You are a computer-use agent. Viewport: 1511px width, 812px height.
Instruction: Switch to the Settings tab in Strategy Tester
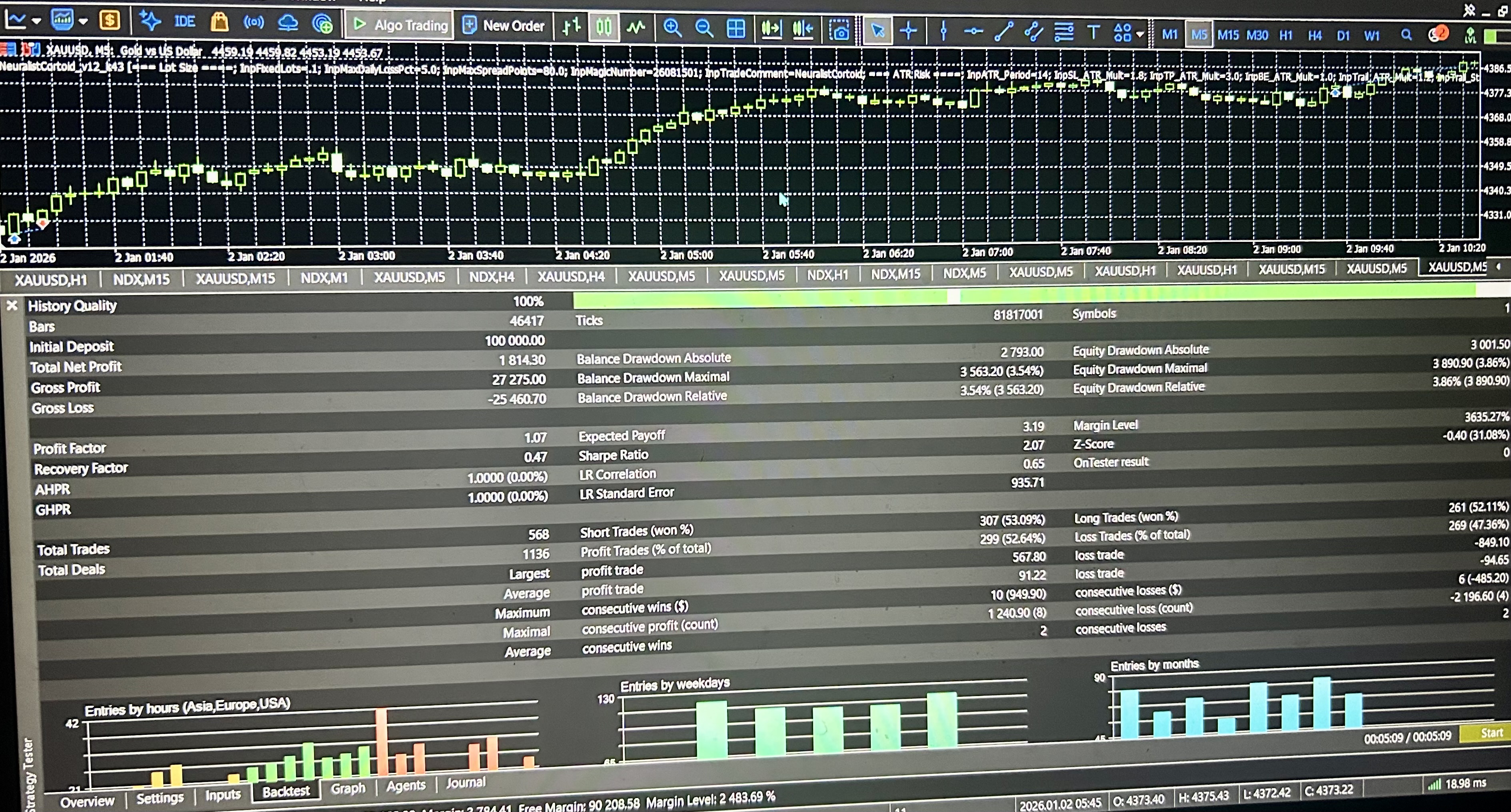tap(160, 798)
